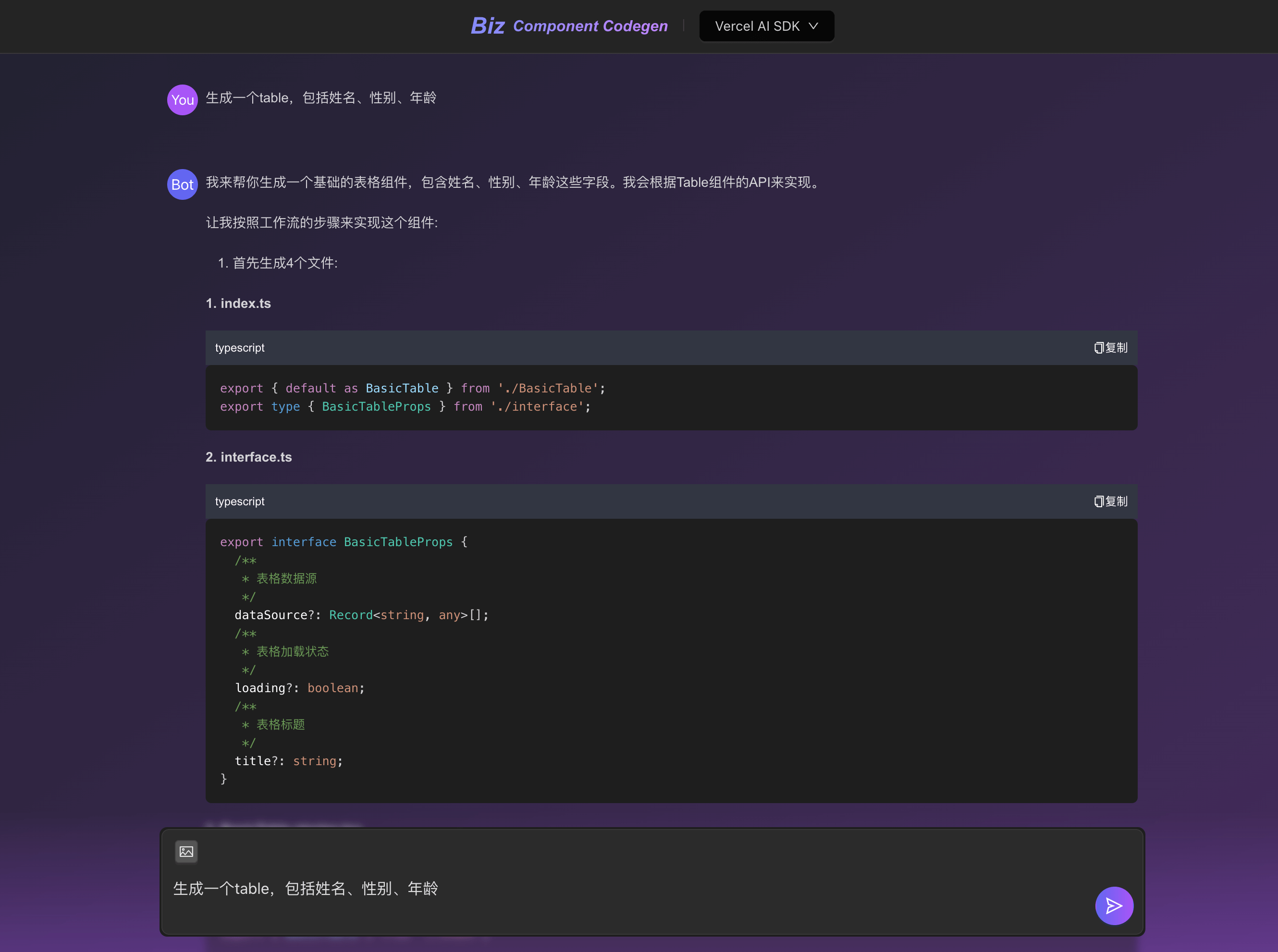Click the export default BasicTable code line
Screen dimensions: 1278x952
pyautogui.click(x=412, y=389)
